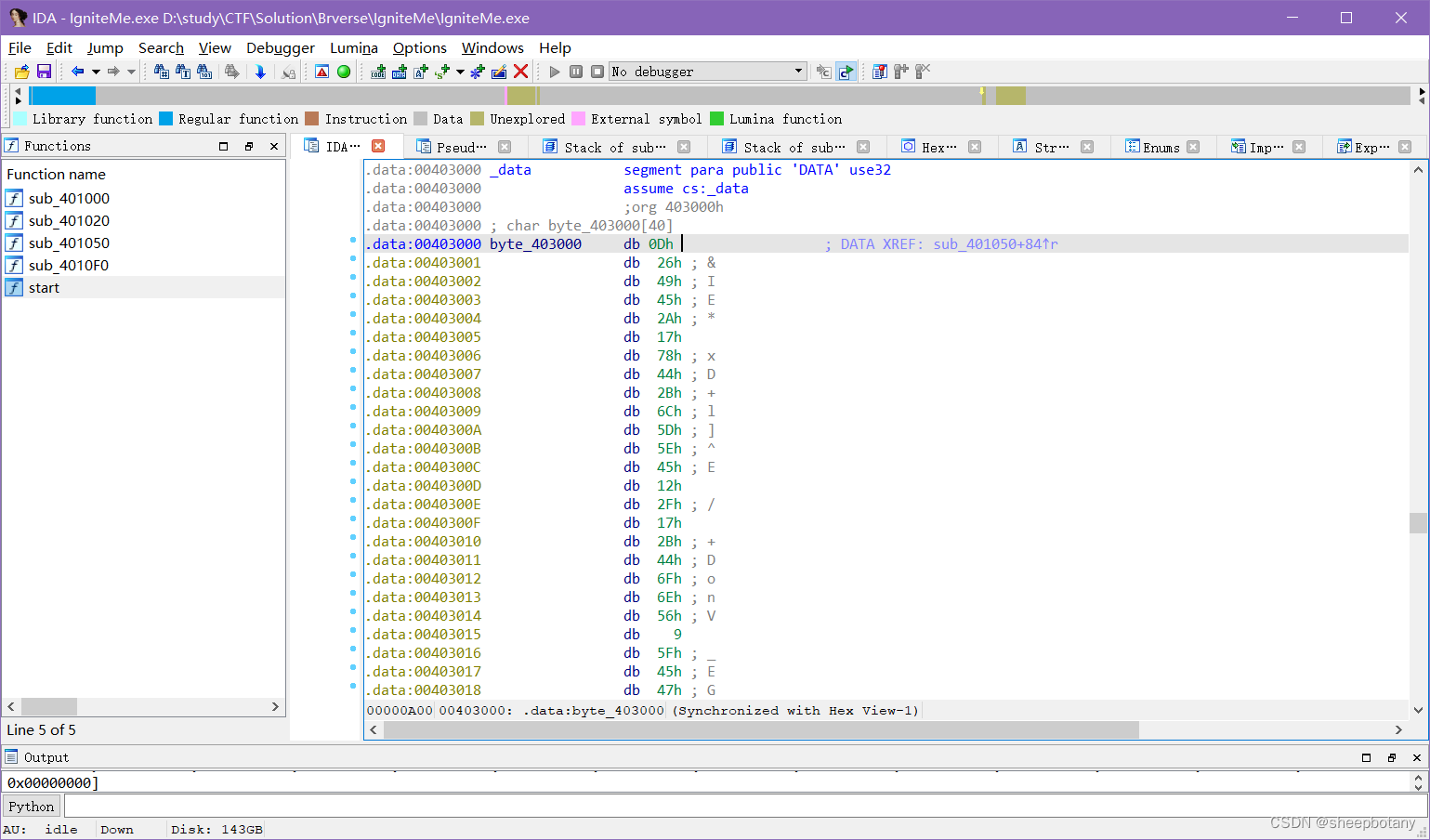
Task: Click the Python interpreter button
Action: pos(32,807)
